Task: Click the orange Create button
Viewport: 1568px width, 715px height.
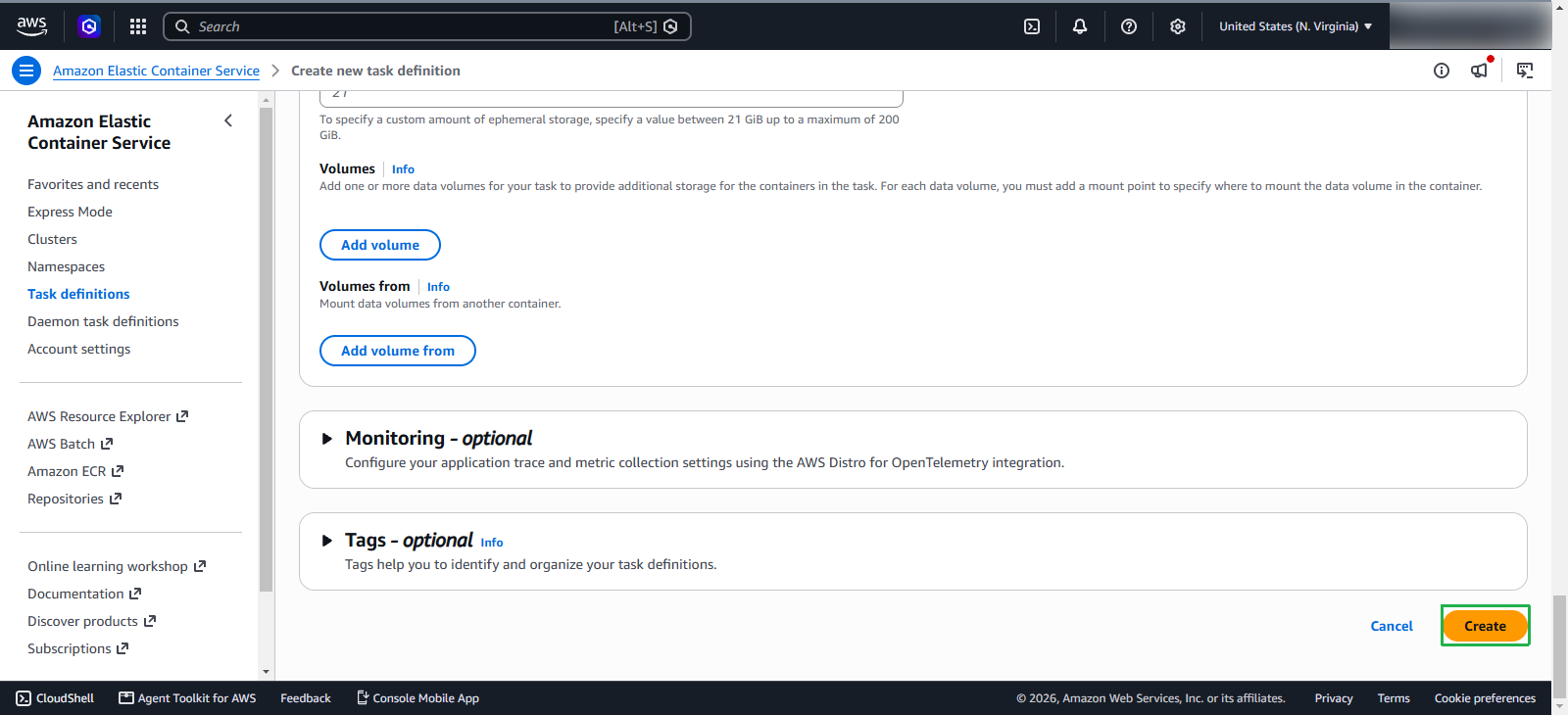Action: click(1485, 626)
